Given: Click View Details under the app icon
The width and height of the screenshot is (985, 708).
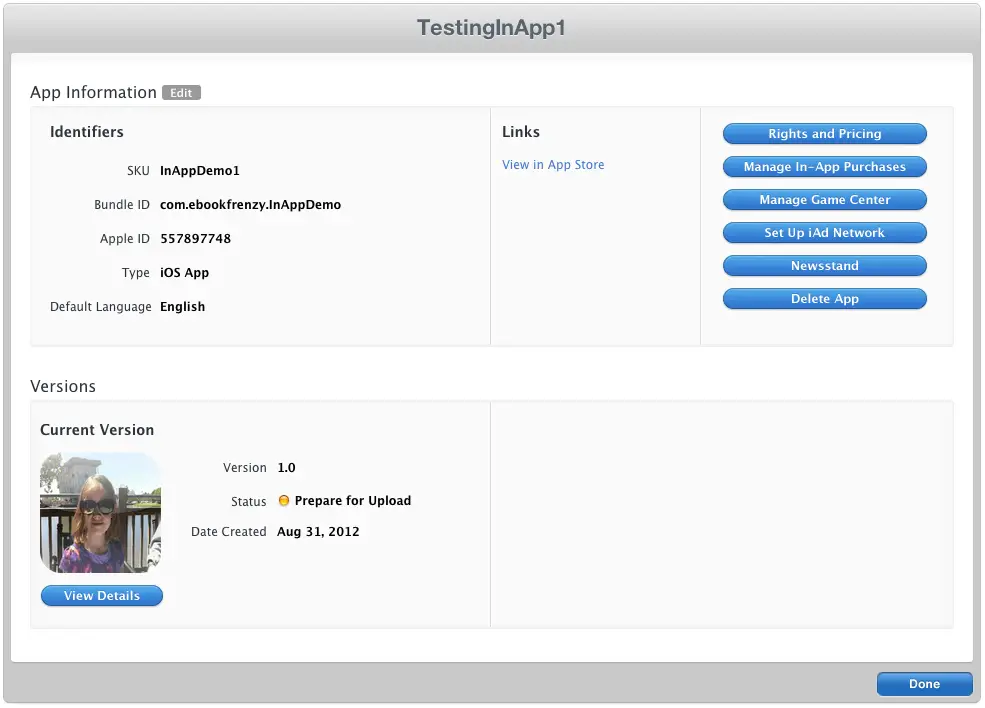Looking at the screenshot, I should pos(101,596).
